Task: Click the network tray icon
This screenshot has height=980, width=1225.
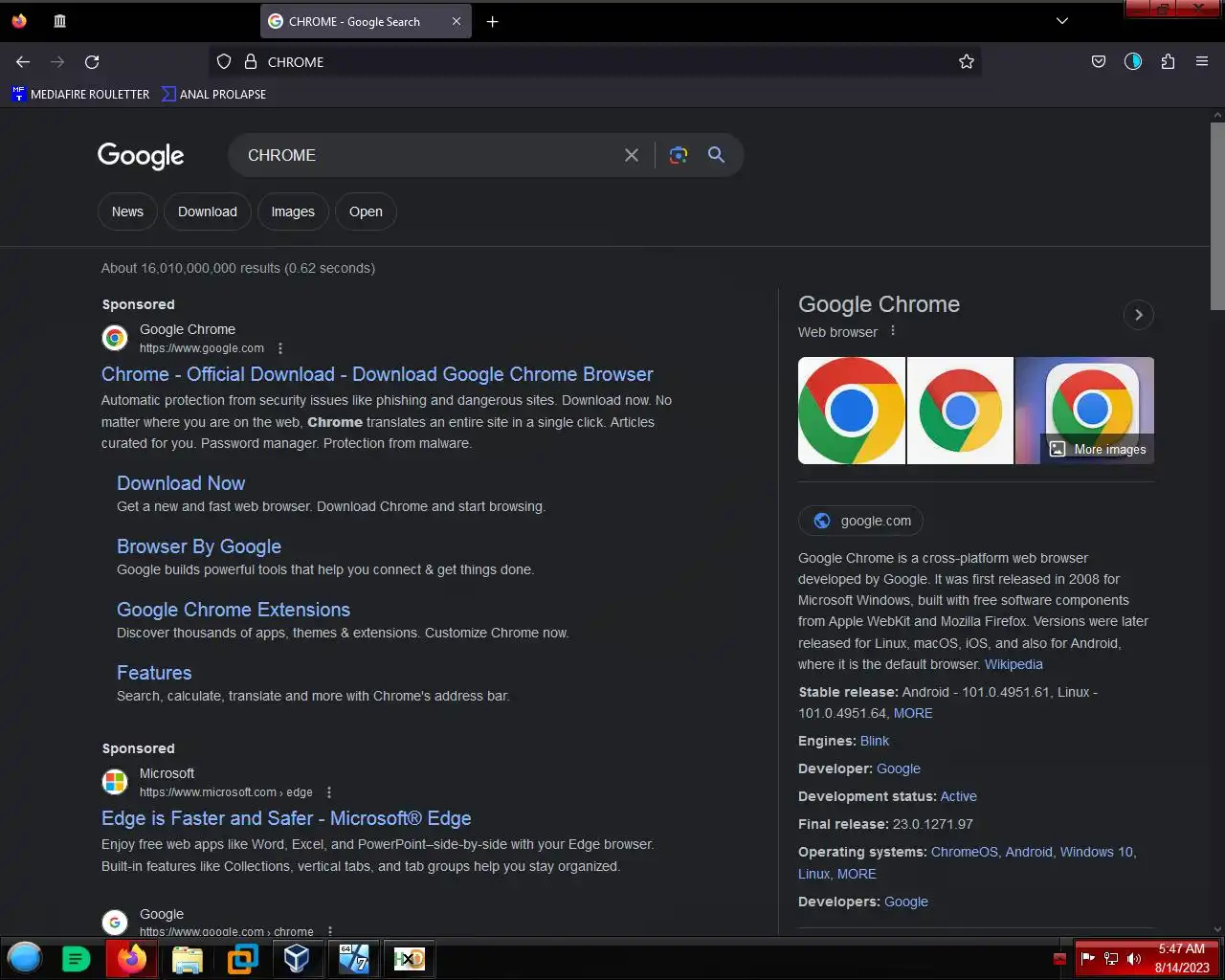Action: point(1111,958)
